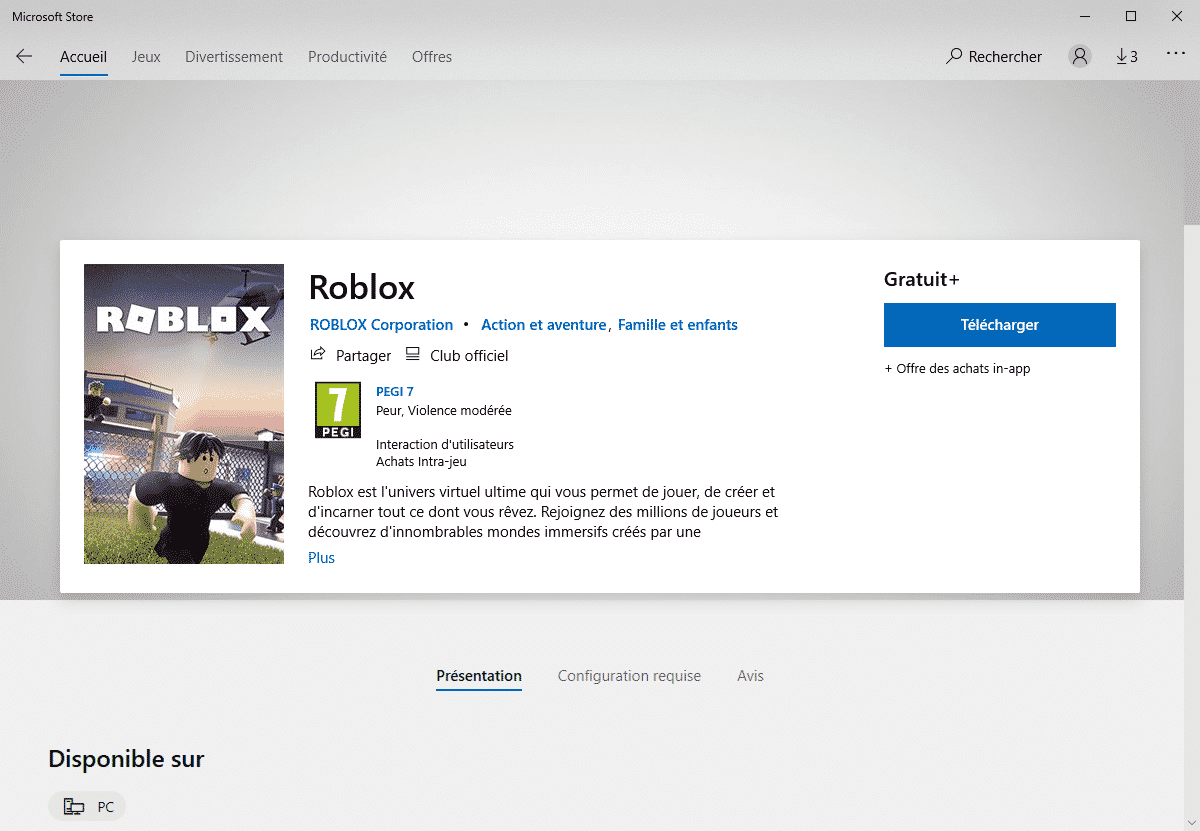
Task: Expand description with the Plus link
Action: pos(321,558)
